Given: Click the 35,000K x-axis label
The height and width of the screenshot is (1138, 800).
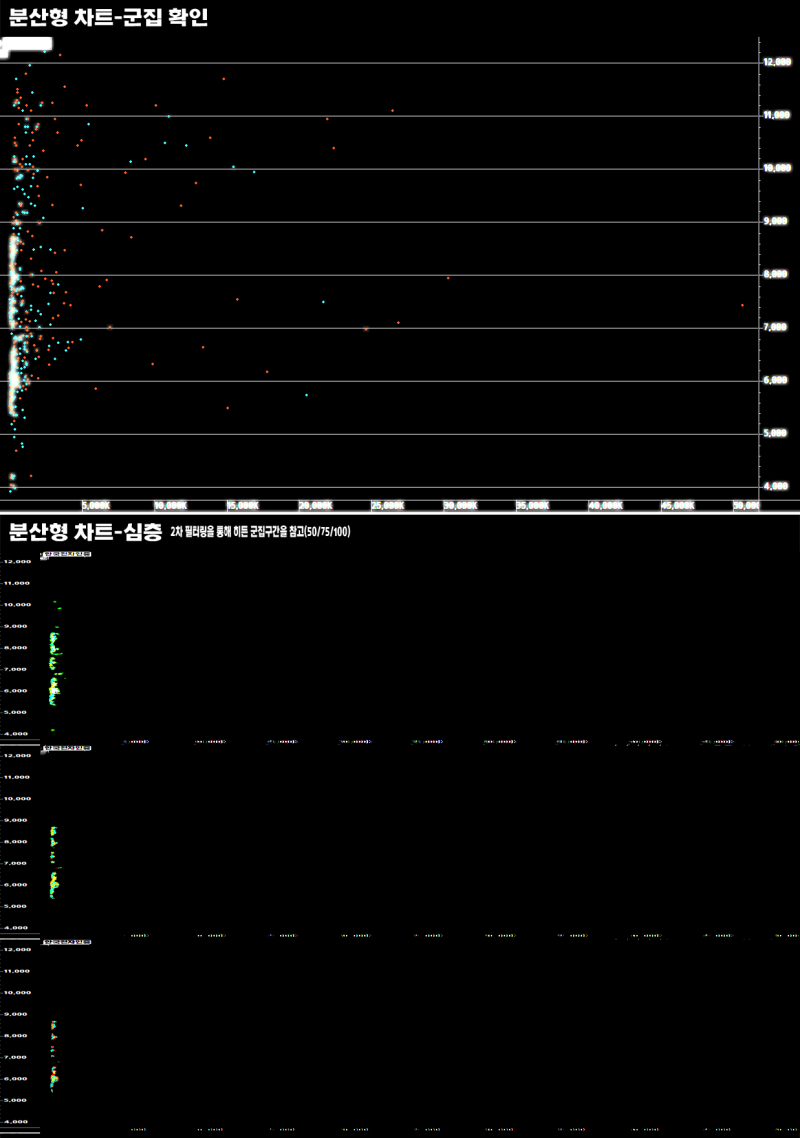Looking at the screenshot, I should (534, 506).
